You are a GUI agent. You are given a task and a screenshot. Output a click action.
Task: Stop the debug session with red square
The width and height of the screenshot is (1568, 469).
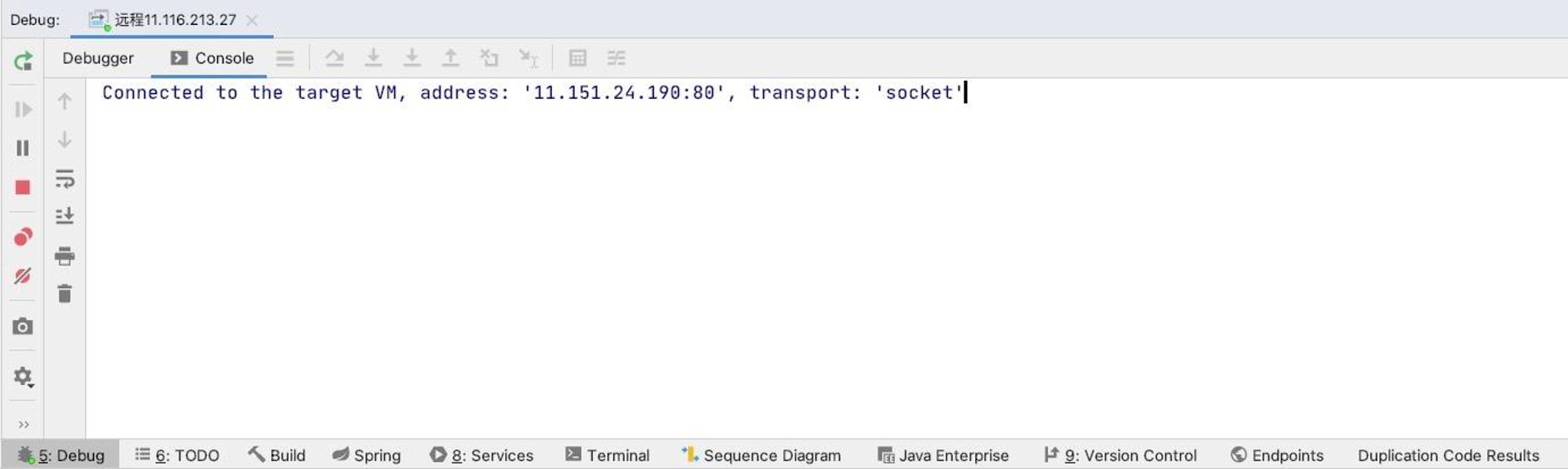pyautogui.click(x=23, y=187)
